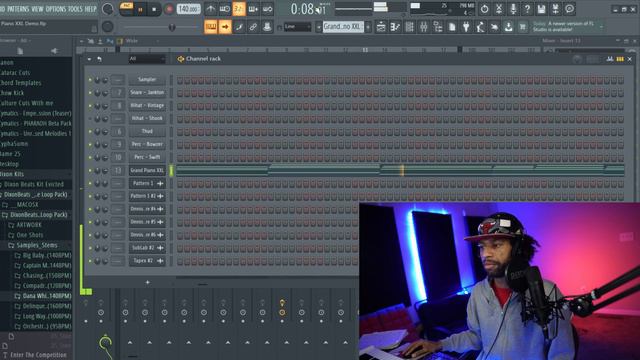Open the shopping cart icon
Image resolution: width=640 pixels, height=360 pixels.
tap(522, 27)
